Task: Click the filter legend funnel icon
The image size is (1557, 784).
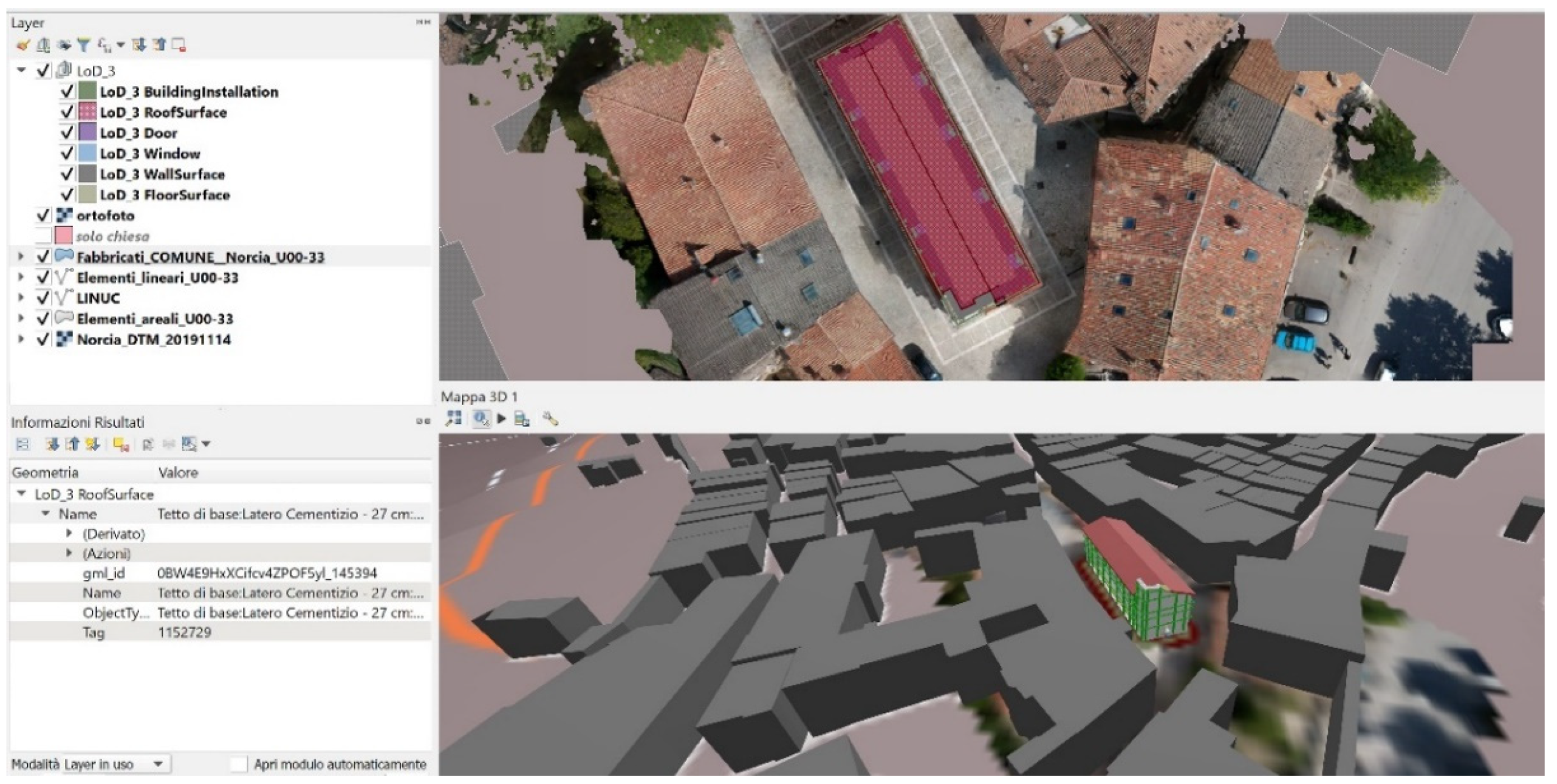Action: click(x=83, y=44)
